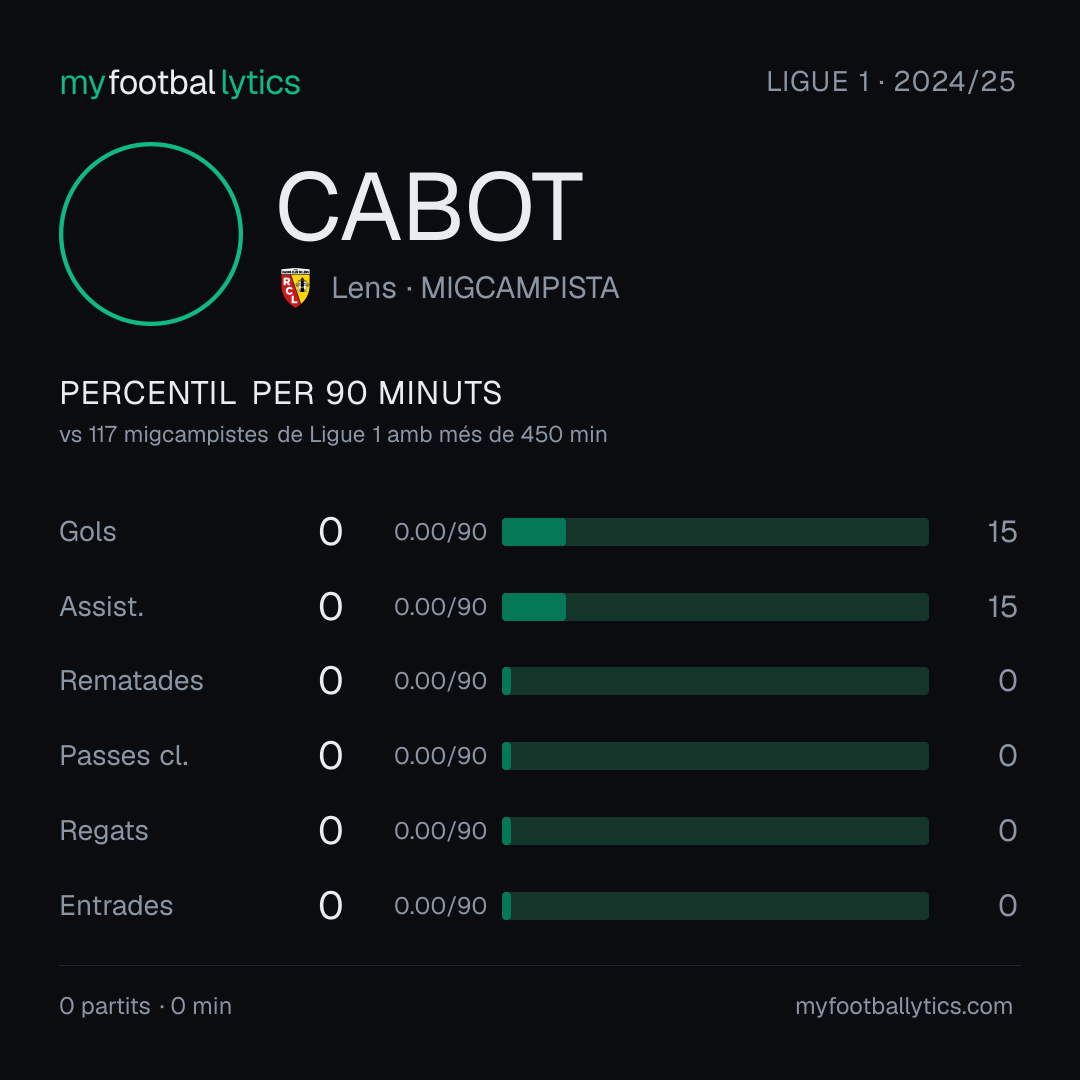
Task: Click the Lens club crest icon
Action: tap(295, 287)
